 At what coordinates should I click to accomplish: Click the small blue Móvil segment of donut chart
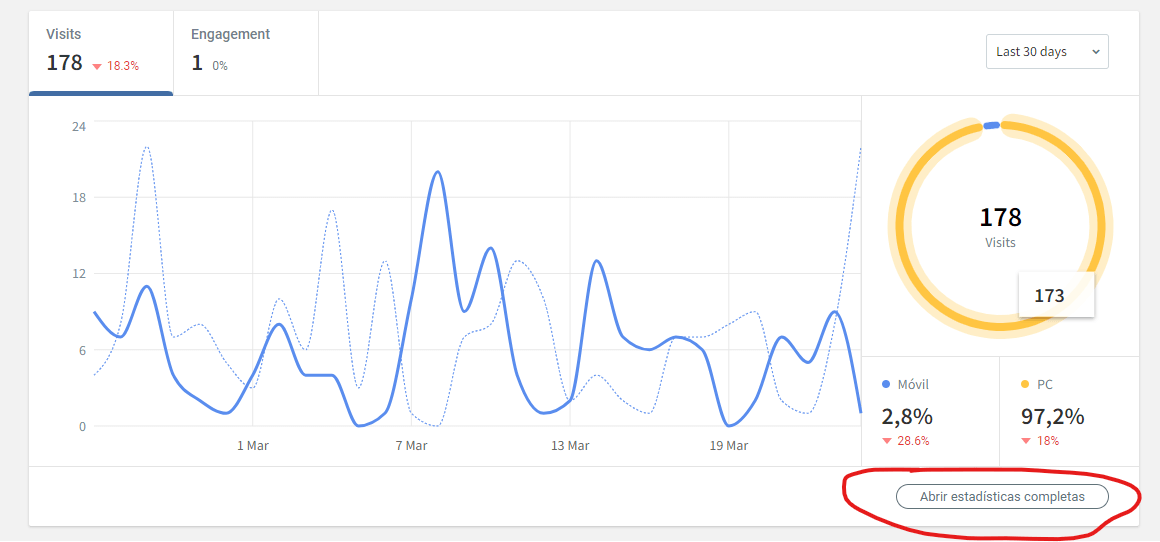click(x=992, y=126)
